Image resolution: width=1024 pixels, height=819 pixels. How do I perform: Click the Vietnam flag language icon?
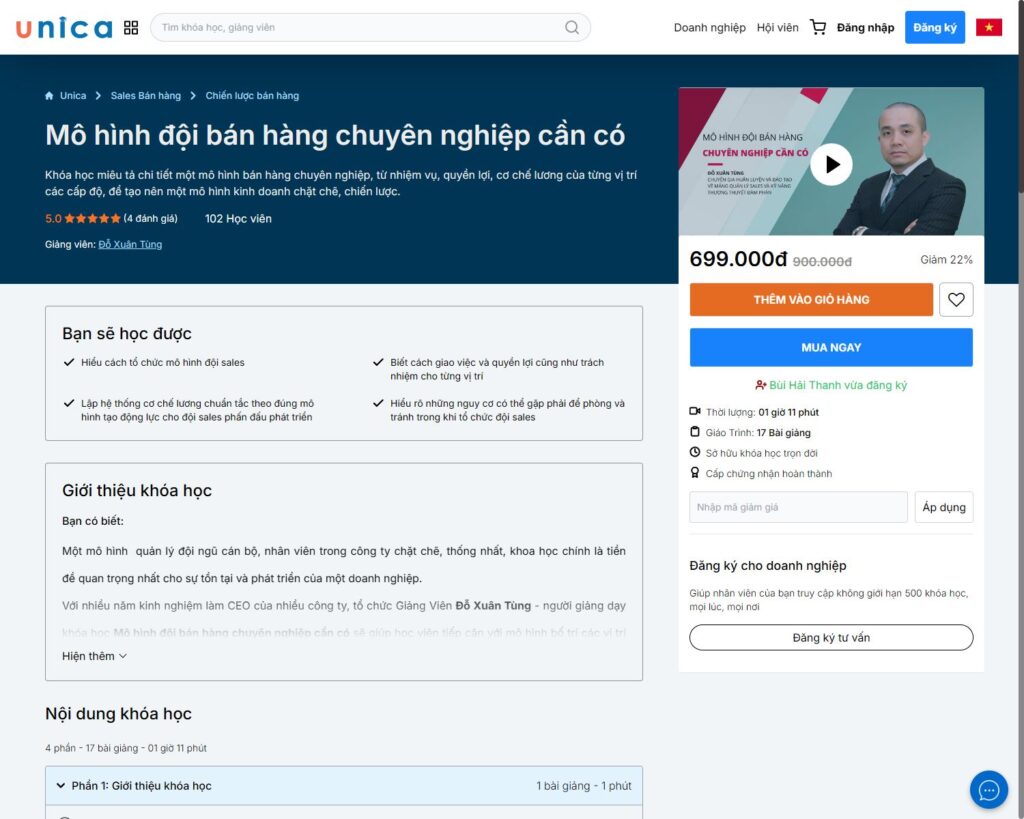point(989,27)
